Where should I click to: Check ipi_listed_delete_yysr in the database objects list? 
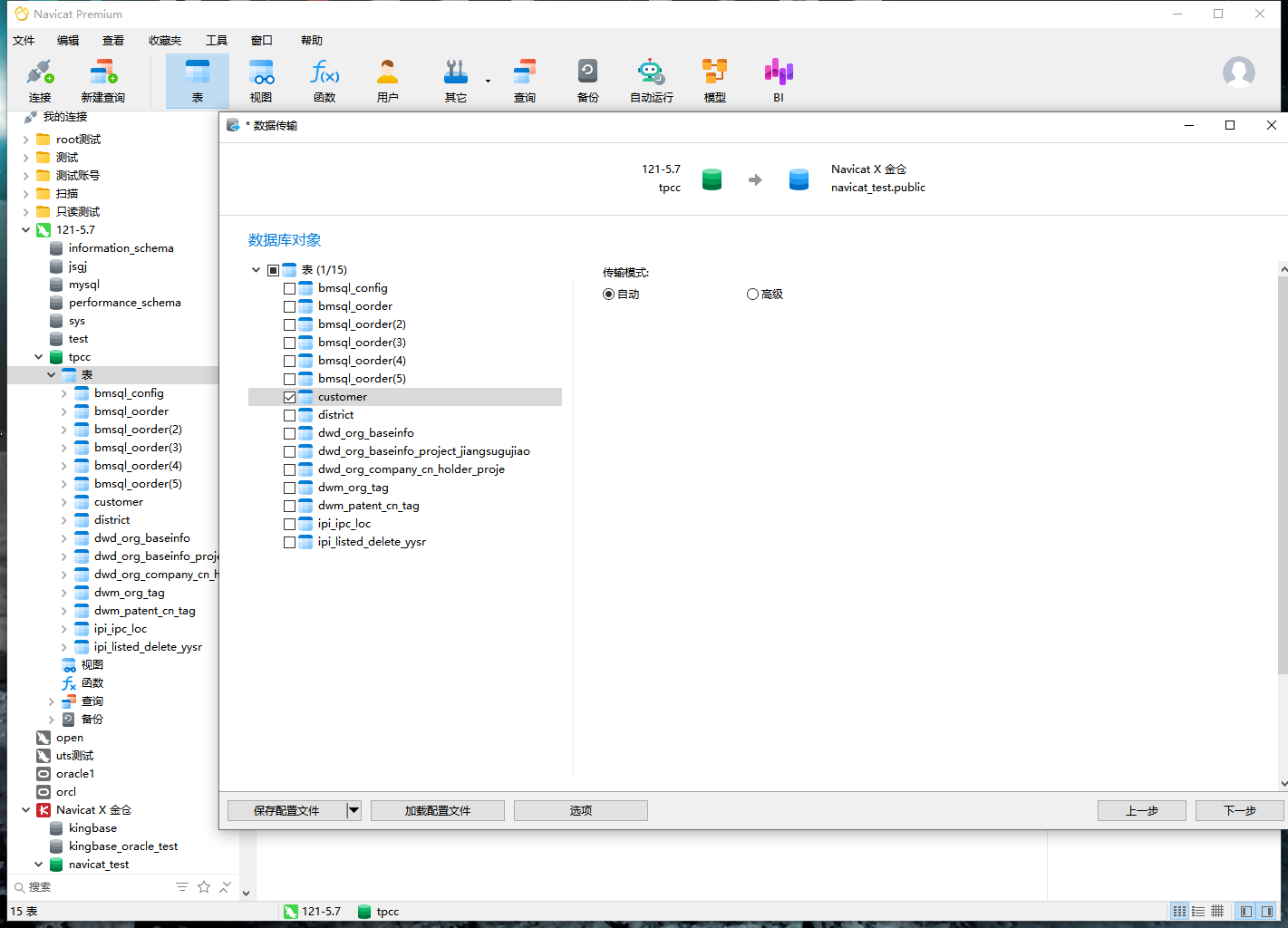(x=290, y=542)
